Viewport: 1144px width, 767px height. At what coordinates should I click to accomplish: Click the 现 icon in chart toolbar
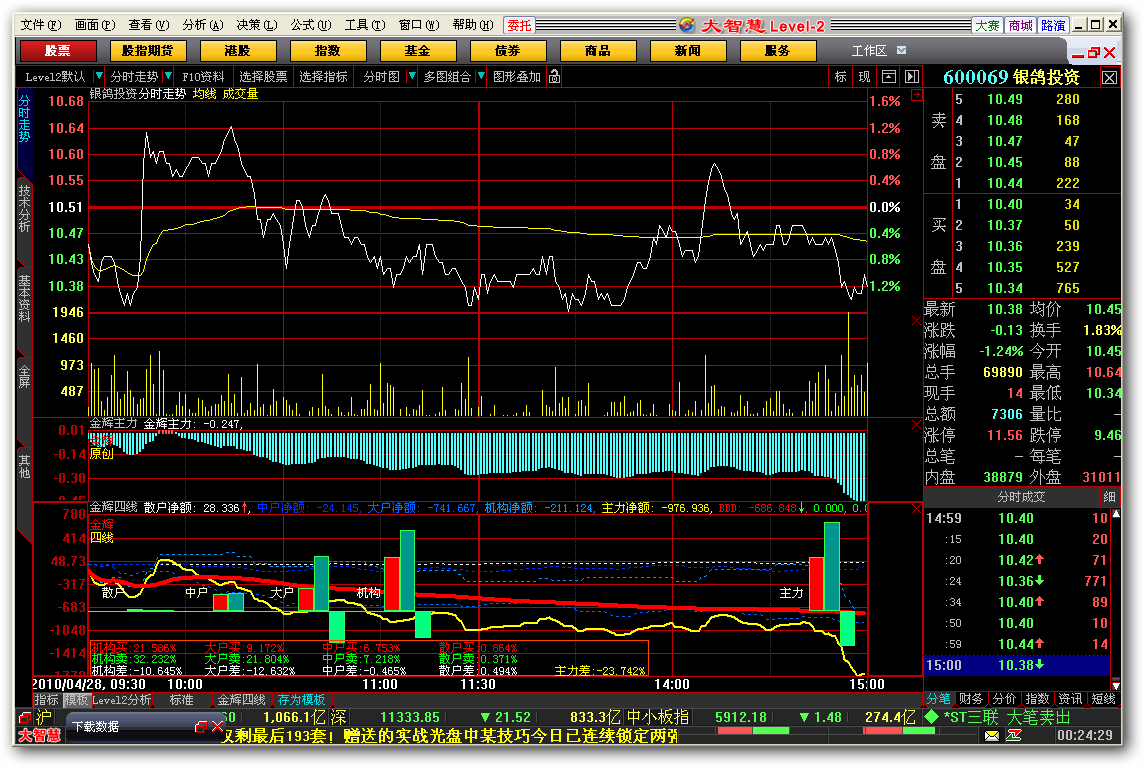tap(865, 77)
